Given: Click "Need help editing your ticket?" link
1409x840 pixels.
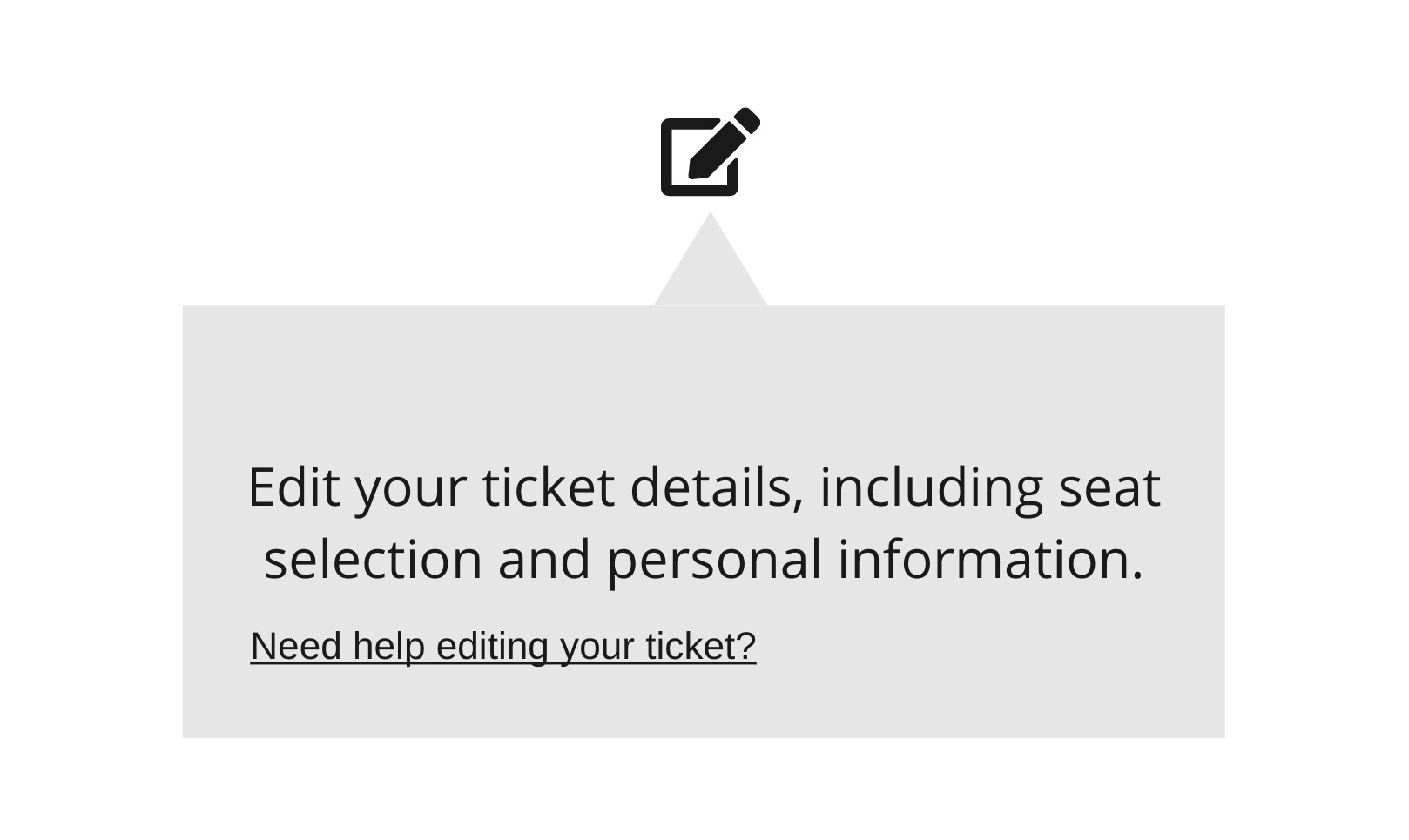Looking at the screenshot, I should (502, 647).
